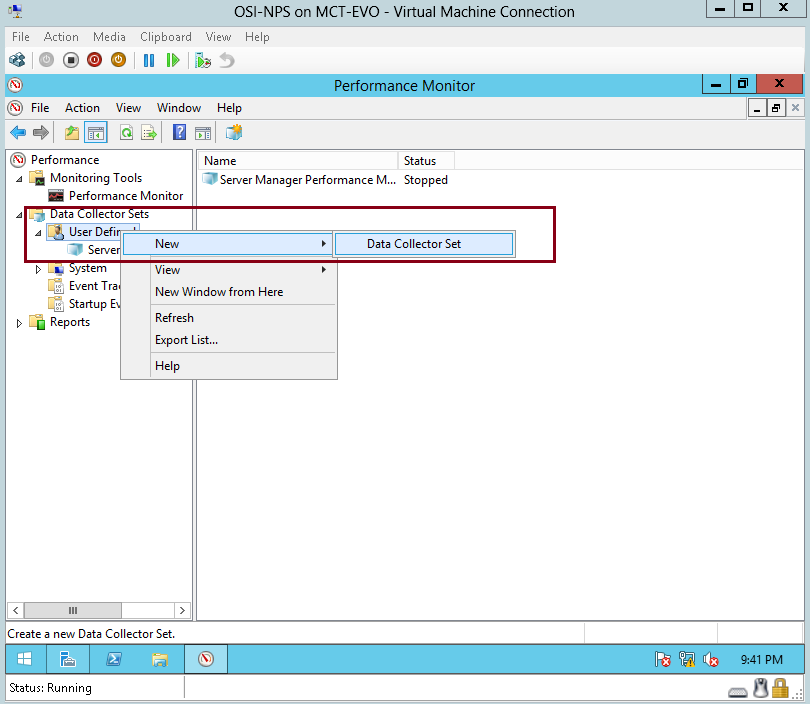This screenshot has width=810, height=704.
Task: Click the Refresh toolbar icon
Action: pyautogui.click(x=126, y=132)
